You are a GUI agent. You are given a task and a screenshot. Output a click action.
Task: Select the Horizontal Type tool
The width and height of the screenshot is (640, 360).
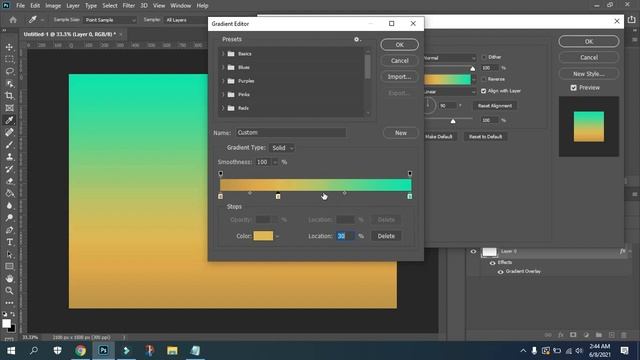[9, 242]
